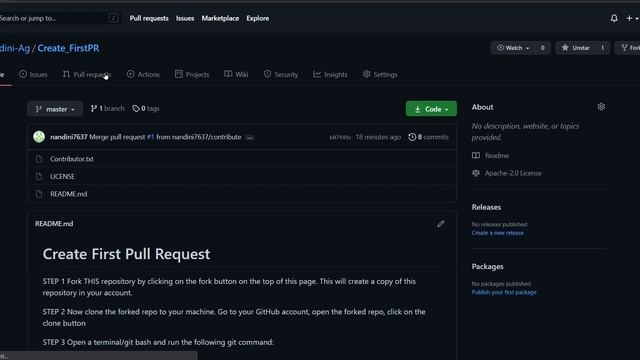Click the commit hash link
Screen dimensions: 640x360
tap(340, 138)
